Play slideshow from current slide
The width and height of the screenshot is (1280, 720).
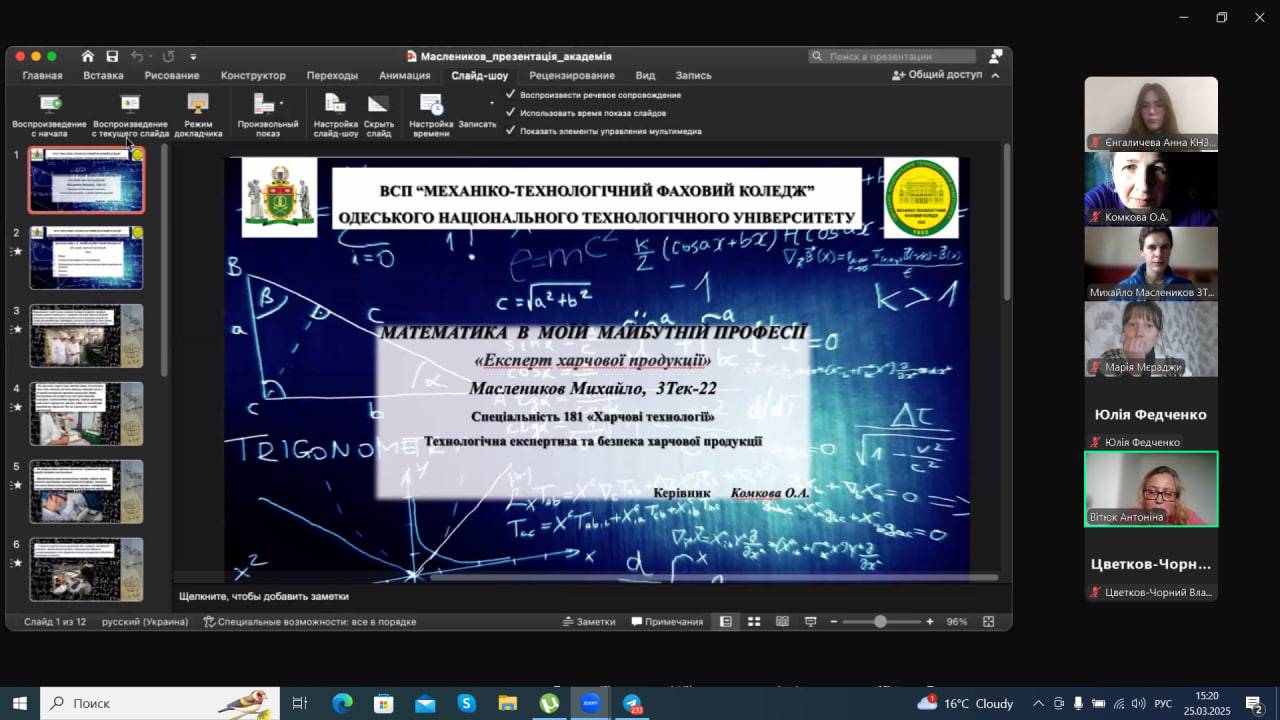coord(130,115)
